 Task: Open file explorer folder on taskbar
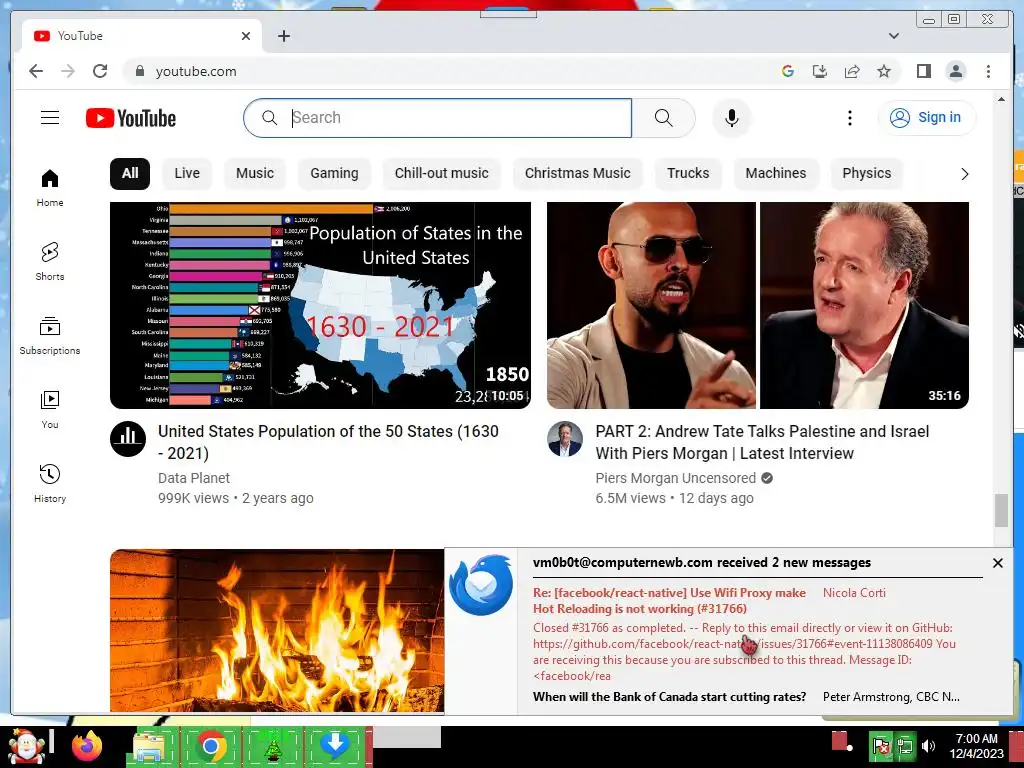(148, 746)
